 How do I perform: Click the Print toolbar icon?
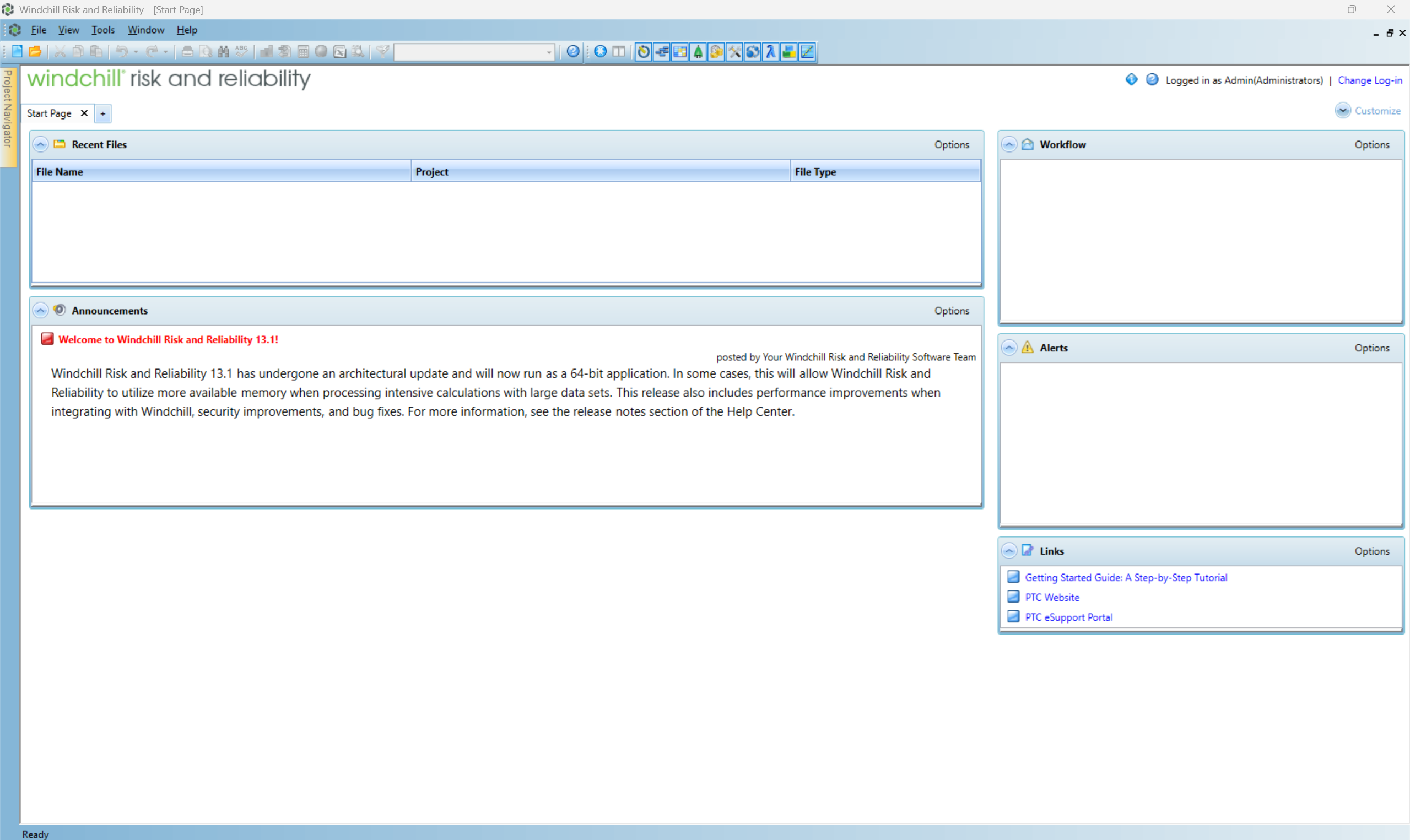point(187,52)
